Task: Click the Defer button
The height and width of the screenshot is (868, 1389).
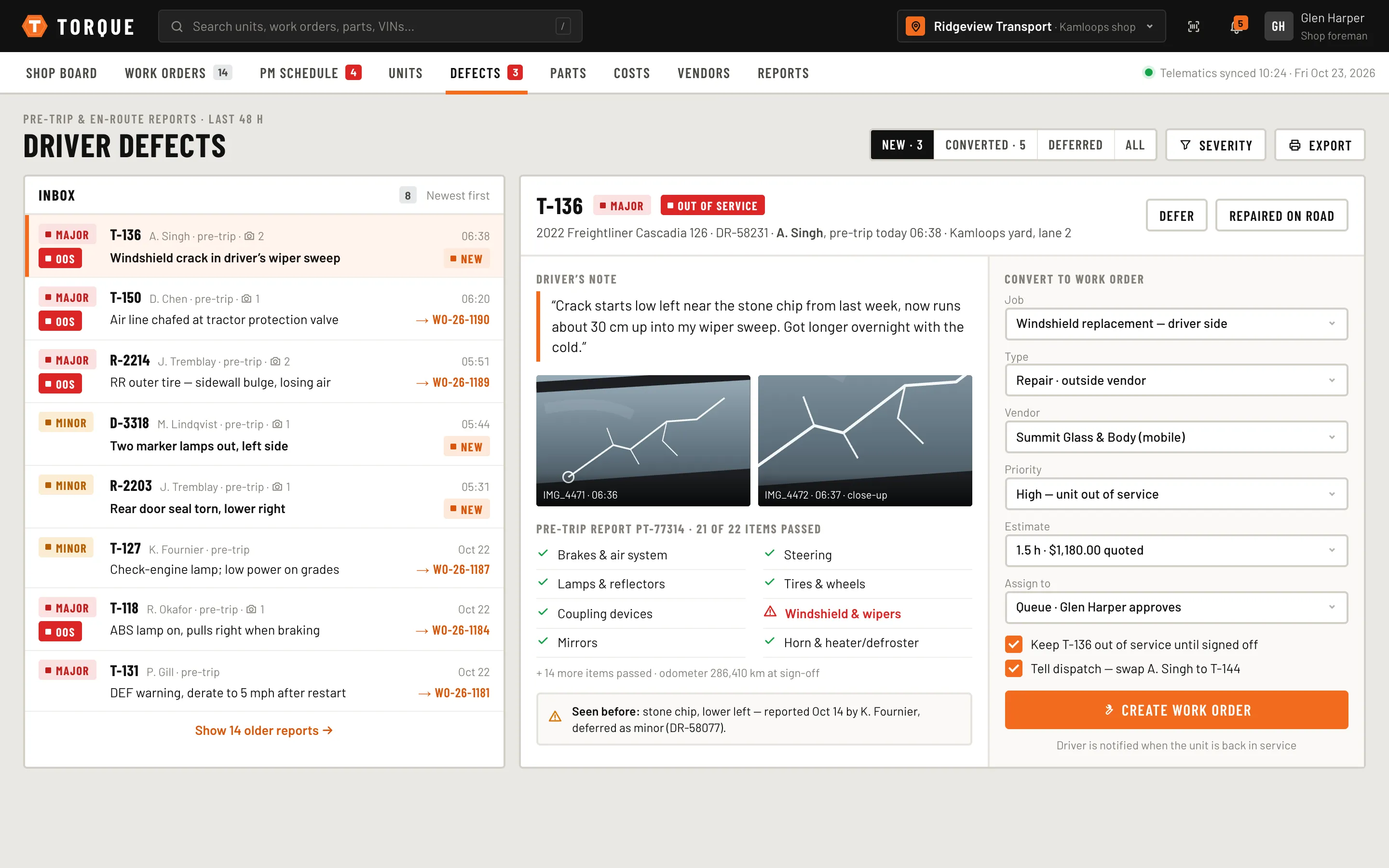Action: click(1176, 216)
